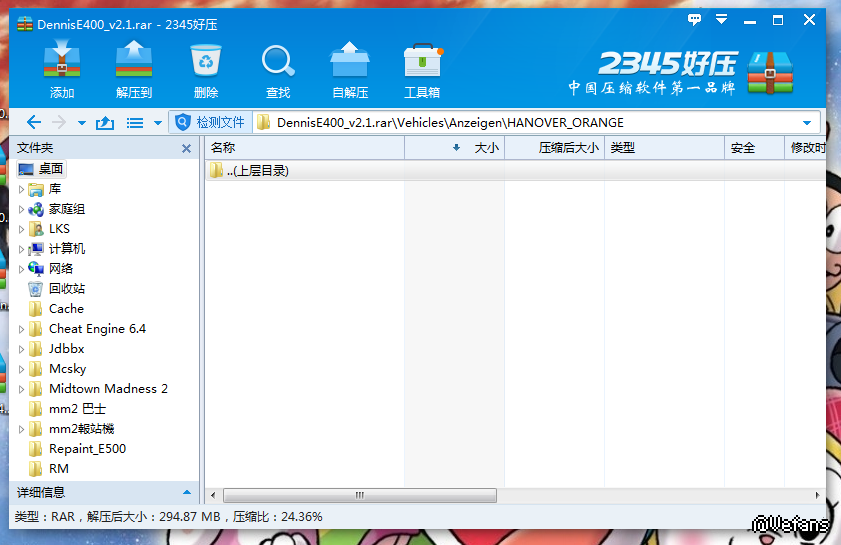This screenshot has width=841, height=545.
Task: Select the Repaint_E500 folder in tree
Action: (x=87, y=449)
